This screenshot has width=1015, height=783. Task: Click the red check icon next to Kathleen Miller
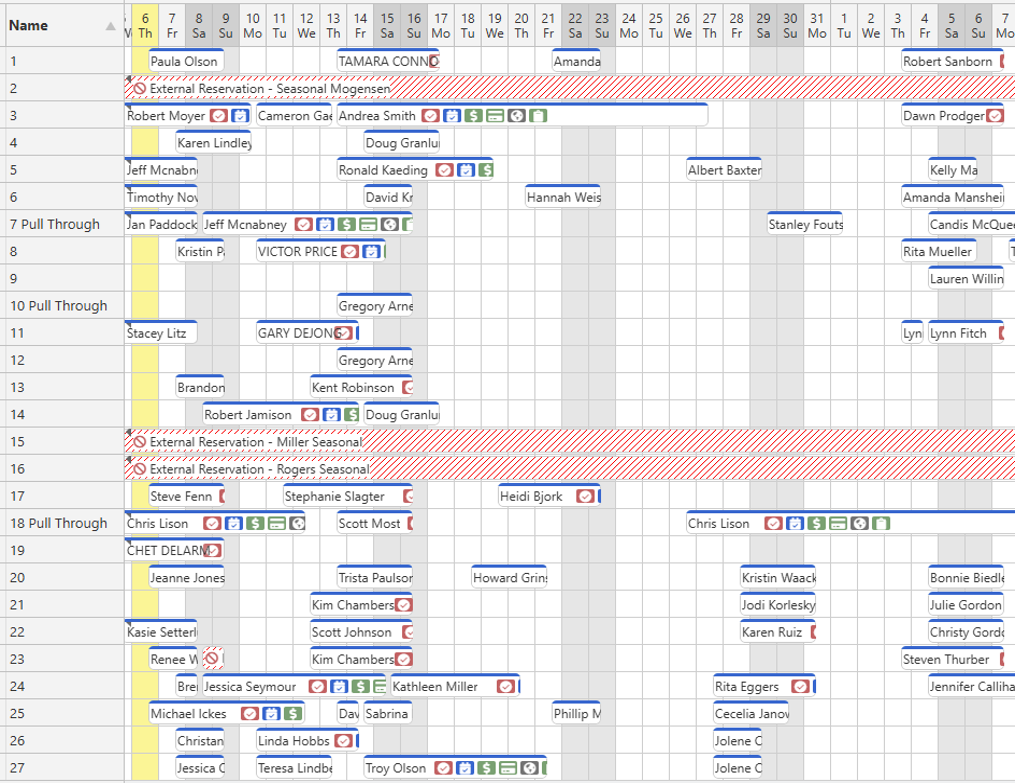coord(506,687)
